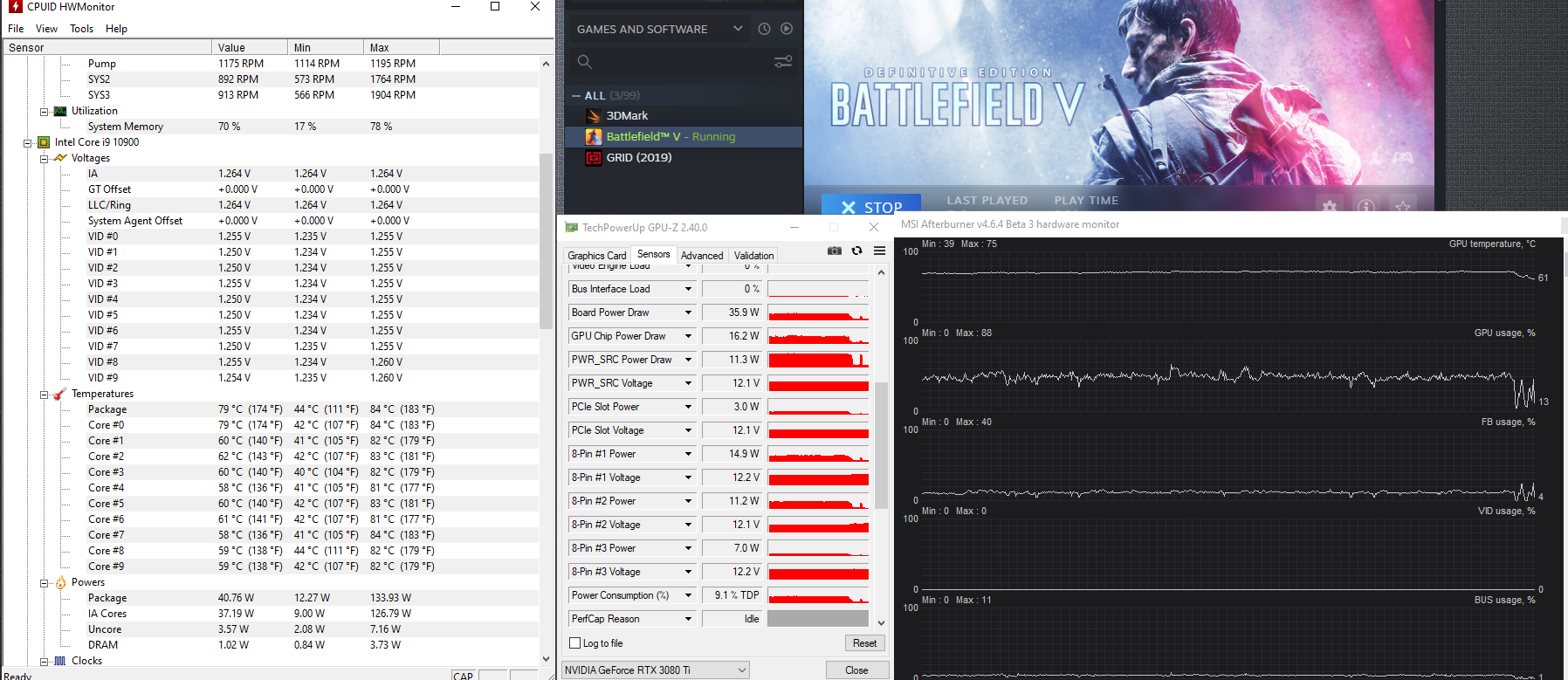Switch to the Advanced tab in GPU-Z
Image resolution: width=1568 pixels, height=680 pixels.
[702, 256]
